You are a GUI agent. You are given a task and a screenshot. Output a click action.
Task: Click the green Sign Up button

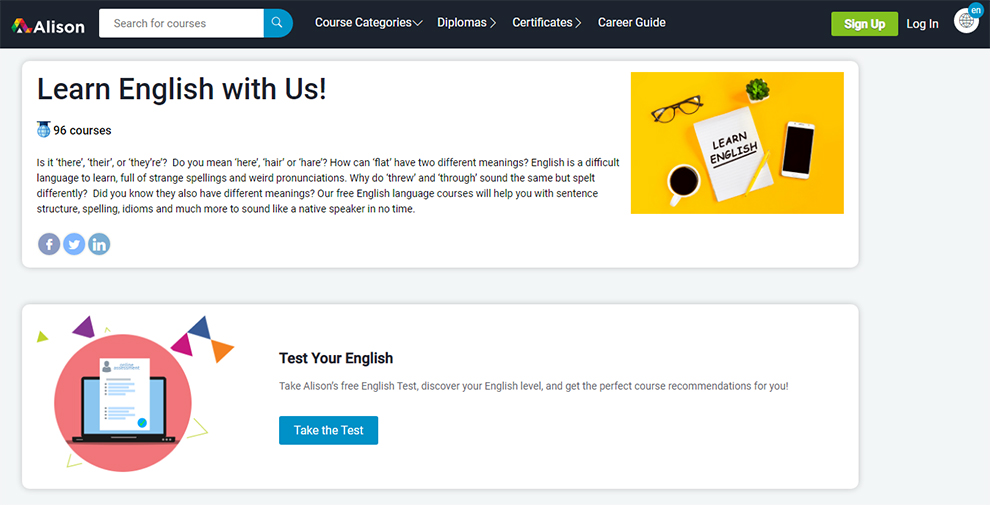864,24
